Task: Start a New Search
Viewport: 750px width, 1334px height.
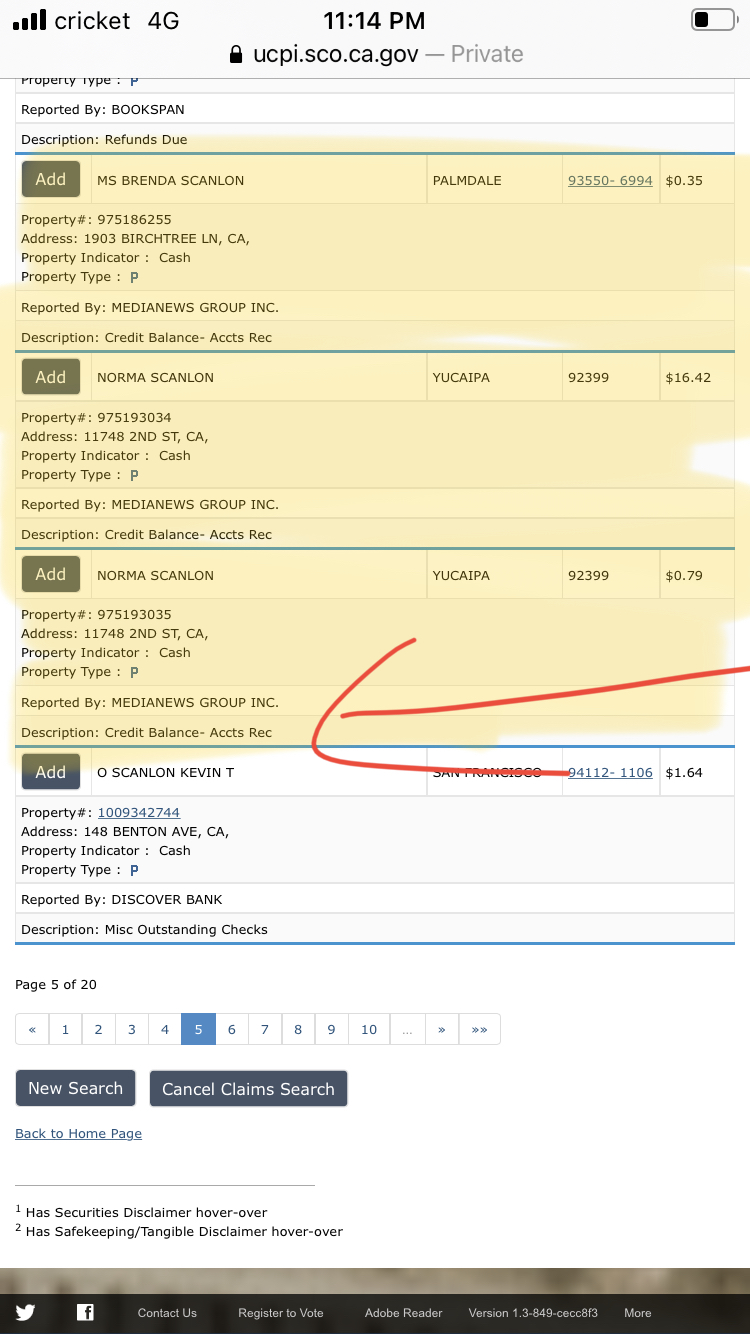Action: 75,1088
